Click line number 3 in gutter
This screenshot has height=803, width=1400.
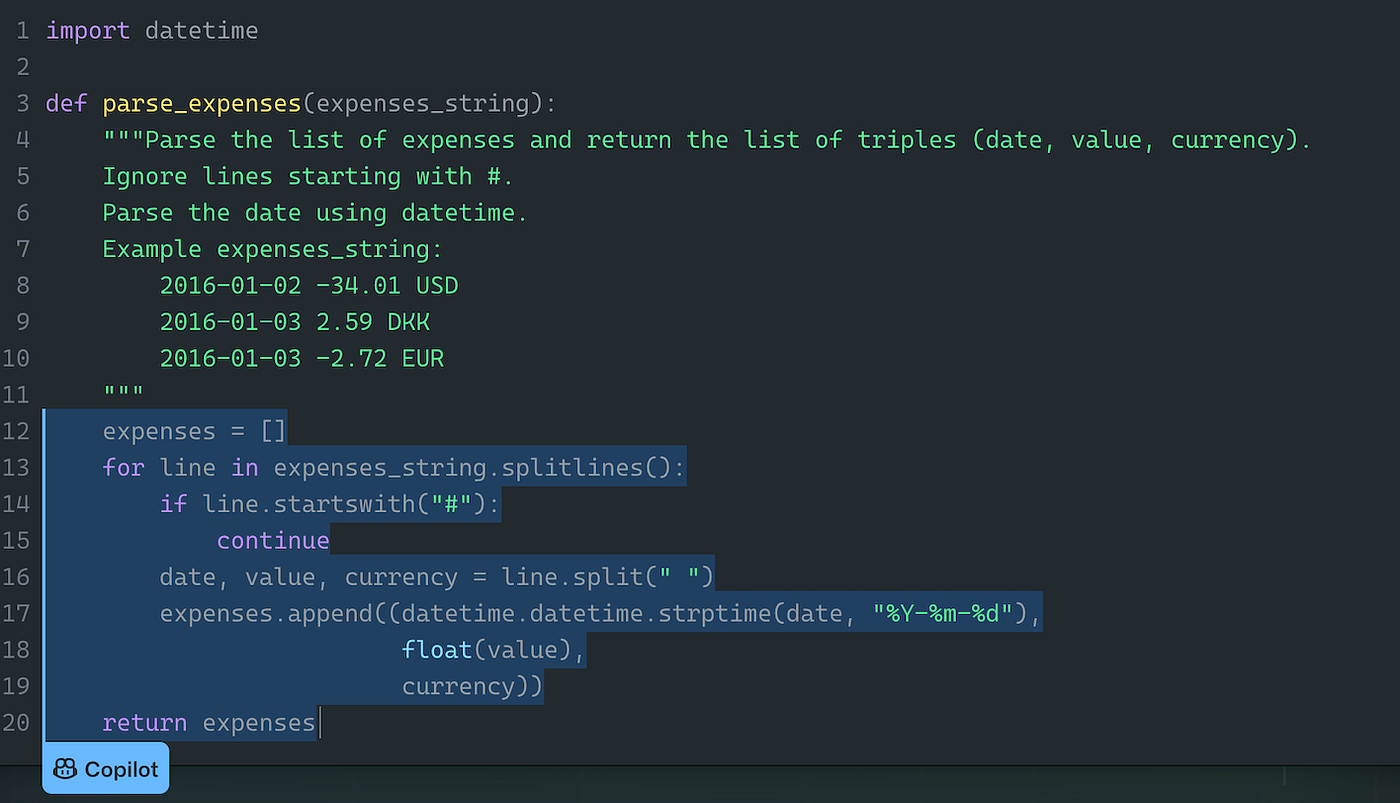click(x=22, y=104)
